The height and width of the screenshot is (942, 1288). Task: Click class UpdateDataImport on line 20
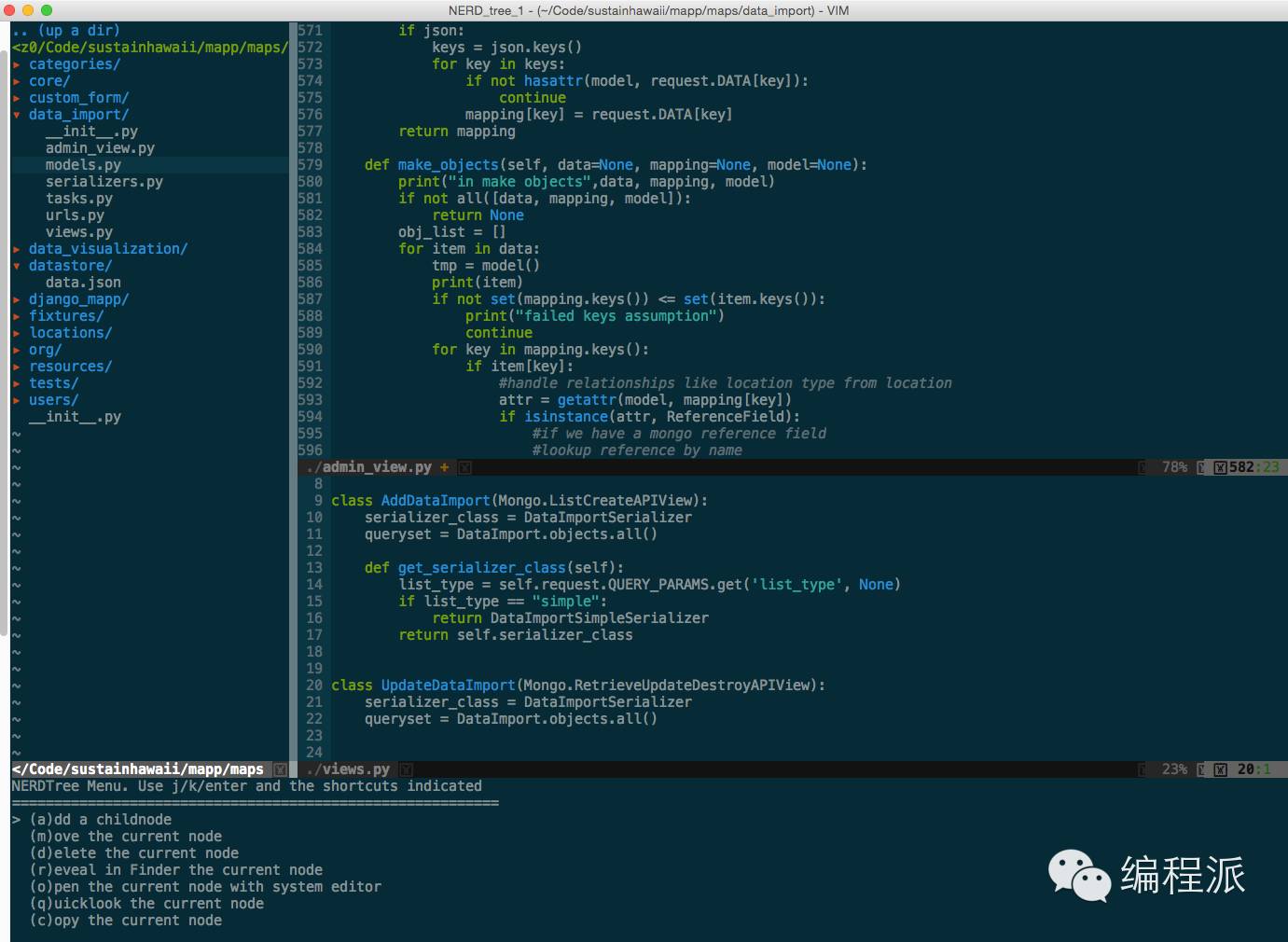[x=578, y=686]
